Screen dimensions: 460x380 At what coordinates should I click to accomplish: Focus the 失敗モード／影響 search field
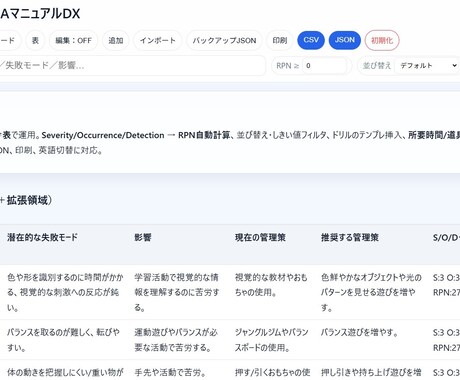pyautogui.click(x=133, y=65)
